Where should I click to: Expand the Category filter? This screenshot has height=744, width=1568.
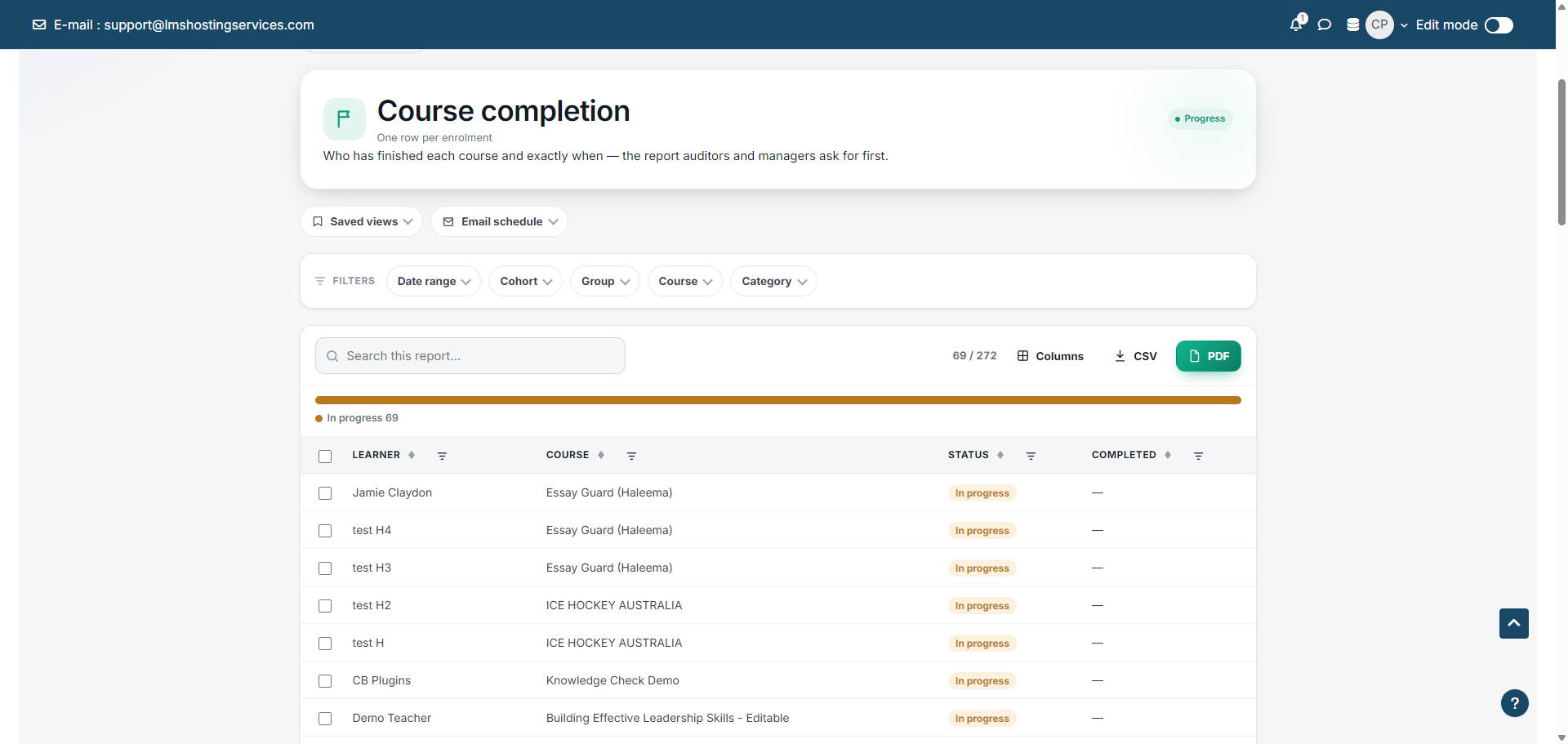(x=774, y=281)
